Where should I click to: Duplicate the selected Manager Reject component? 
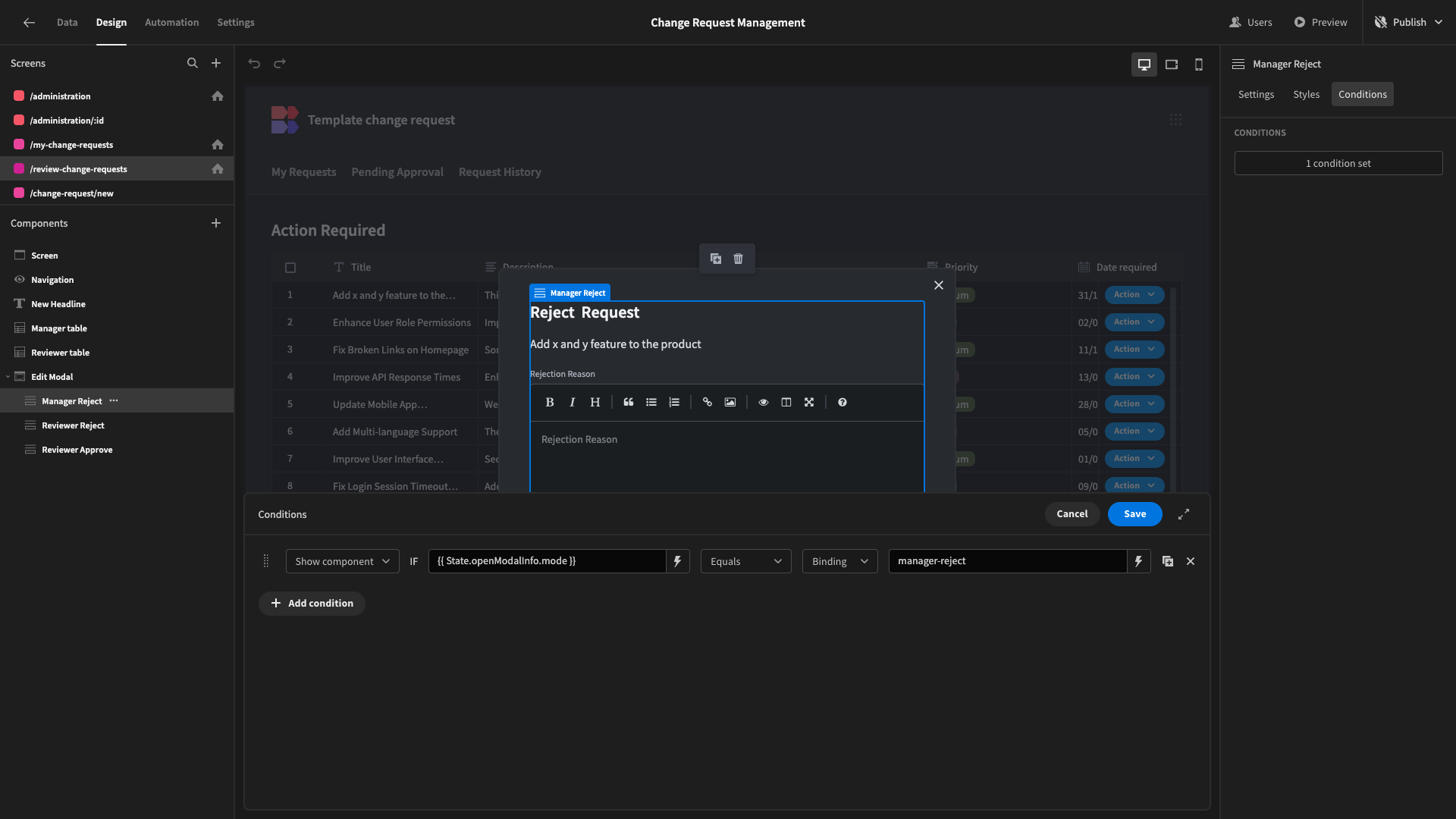(x=716, y=259)
